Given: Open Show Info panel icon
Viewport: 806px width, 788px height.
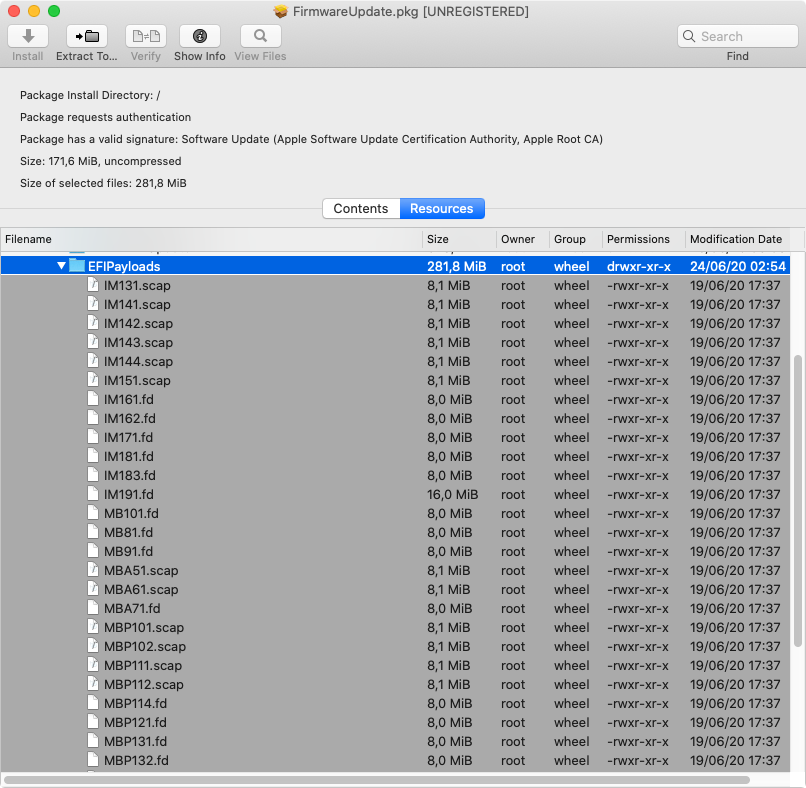Looking at the screenshot, I should click(x=199, y=36).
